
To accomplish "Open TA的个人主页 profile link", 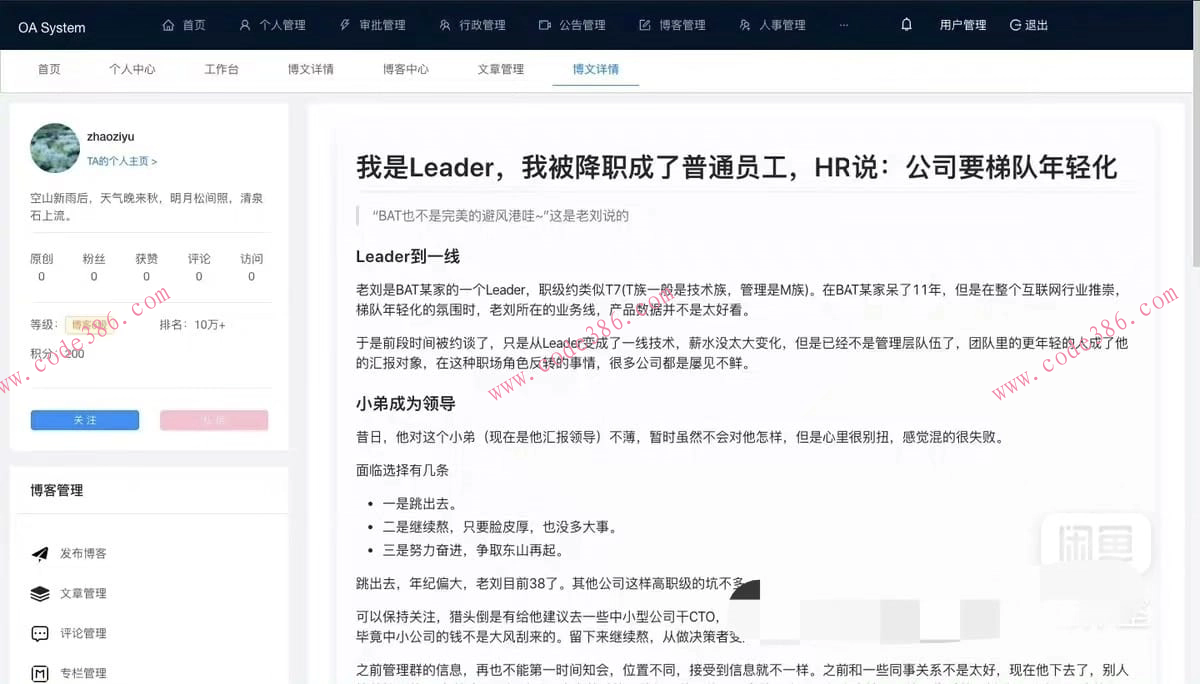I will coord(121,160).
